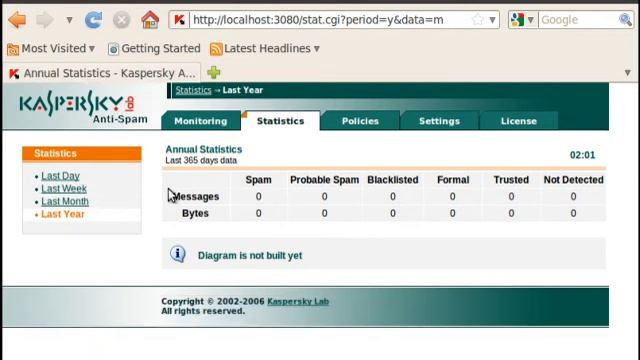The height and width of the screenshot is (360, 640).
Task: Click the Bytes row label
Action: pos(195,213)
